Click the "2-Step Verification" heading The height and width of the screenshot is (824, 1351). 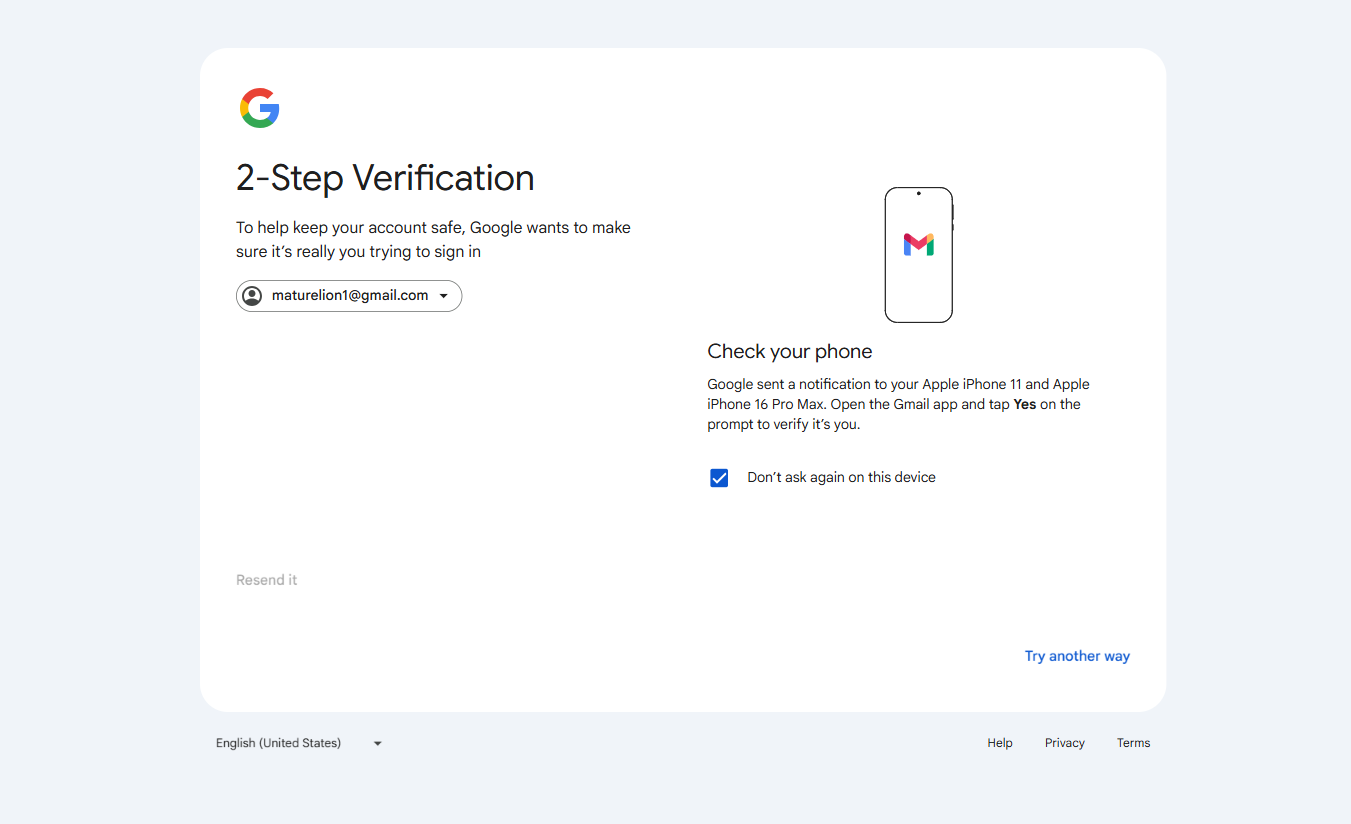tap(385, 178)
